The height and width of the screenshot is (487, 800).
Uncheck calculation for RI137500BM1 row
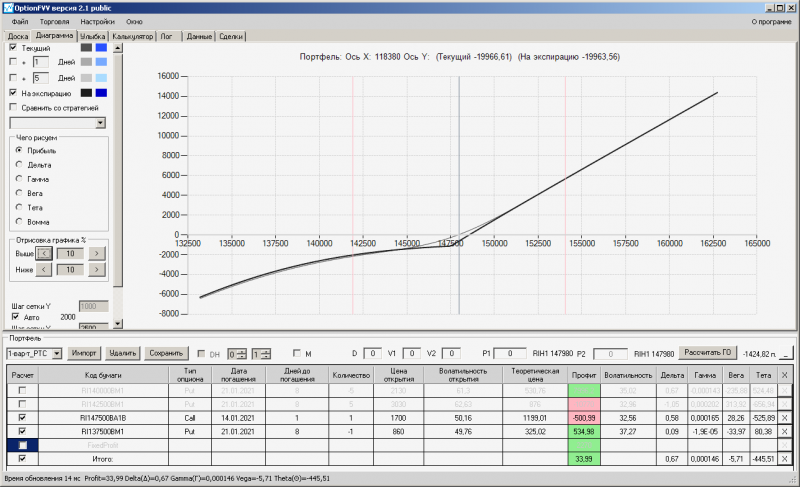tap(22, 431)
